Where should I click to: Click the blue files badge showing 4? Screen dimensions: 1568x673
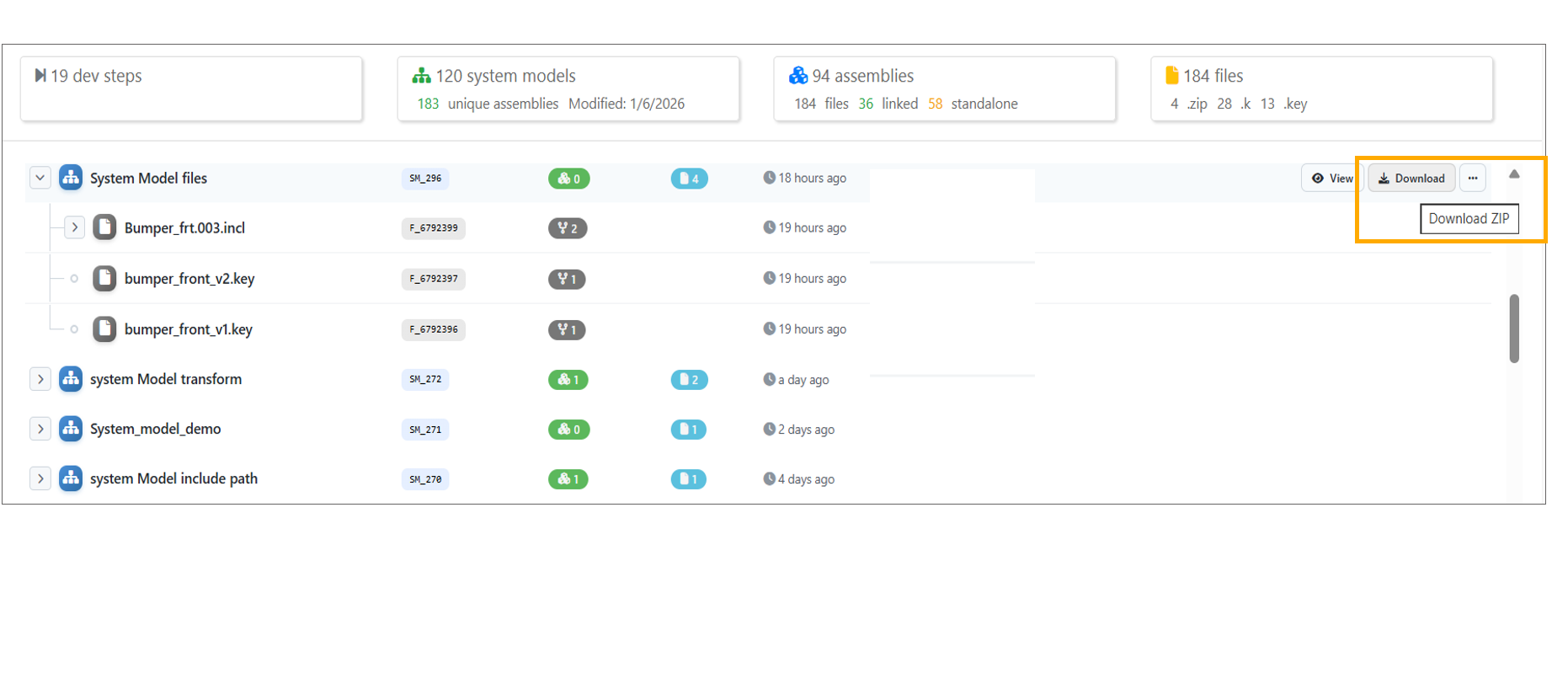tap(689, 179)
